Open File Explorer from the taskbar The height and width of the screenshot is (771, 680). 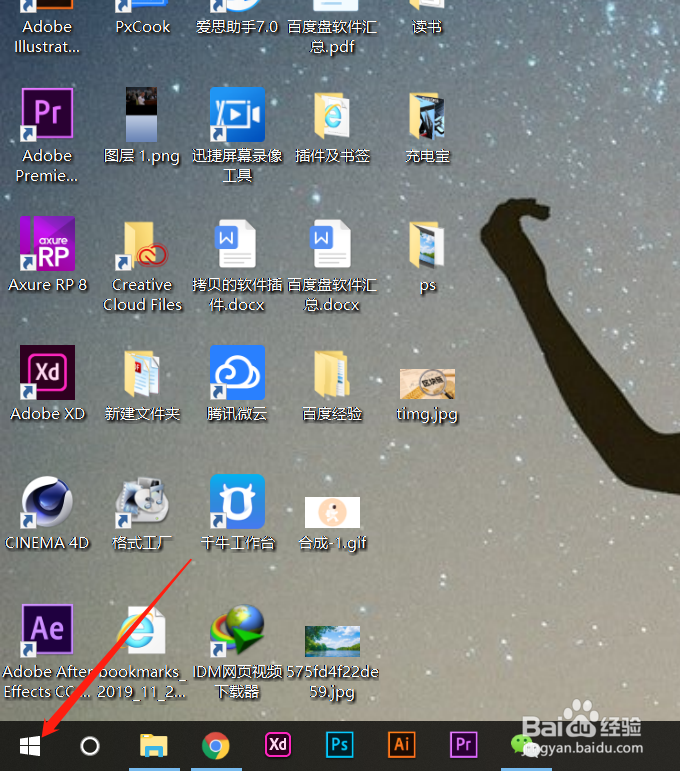click(153, 745)
